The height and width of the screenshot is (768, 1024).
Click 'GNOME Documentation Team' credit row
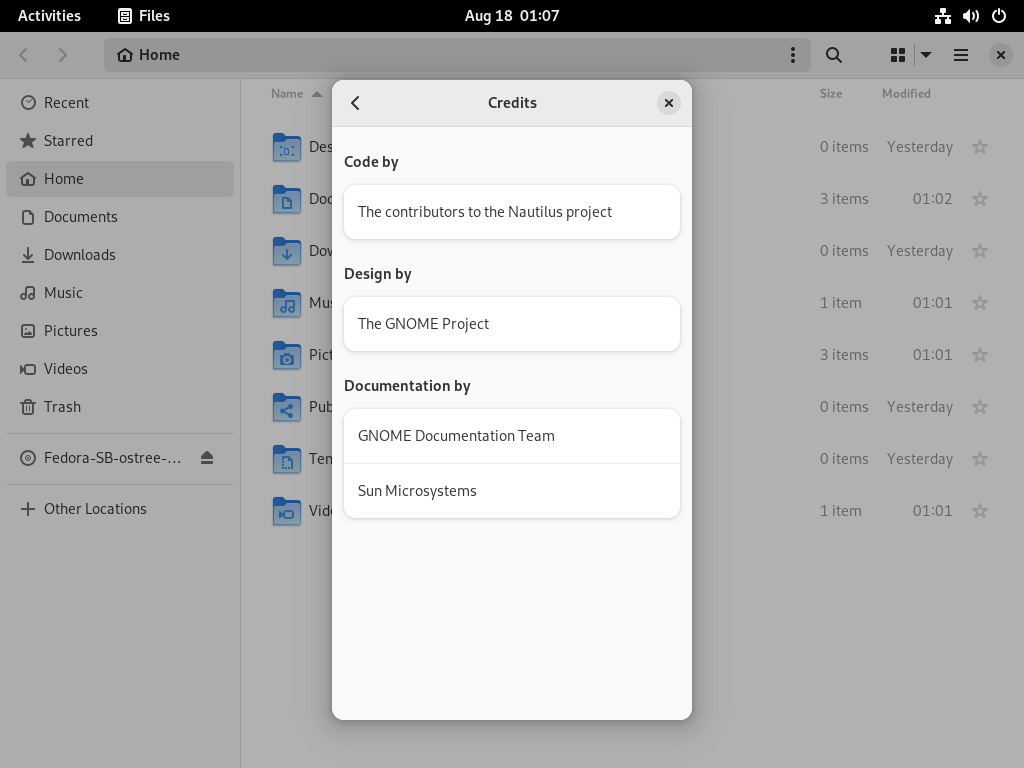click(x=512, y=436)
